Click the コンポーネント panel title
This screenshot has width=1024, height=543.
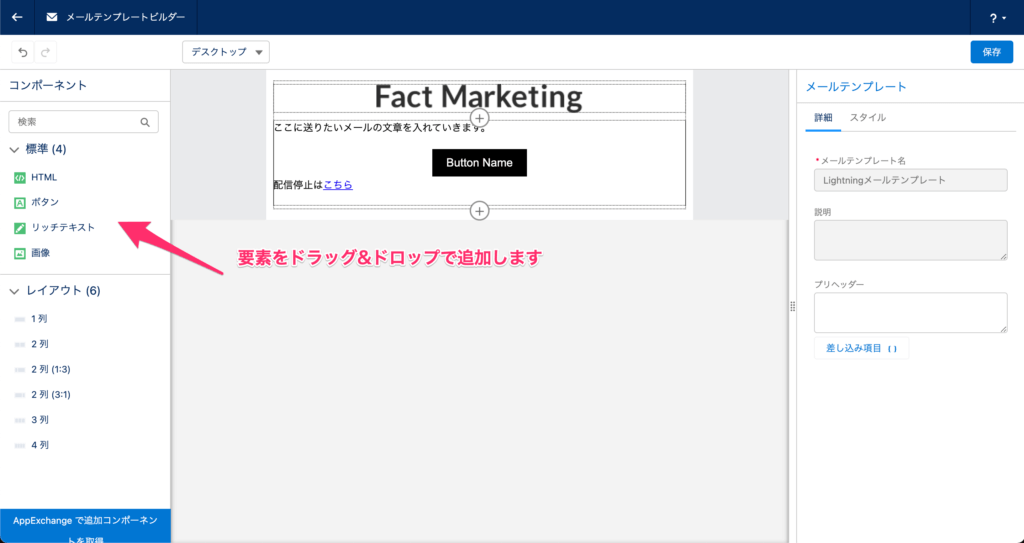(48, 85)
